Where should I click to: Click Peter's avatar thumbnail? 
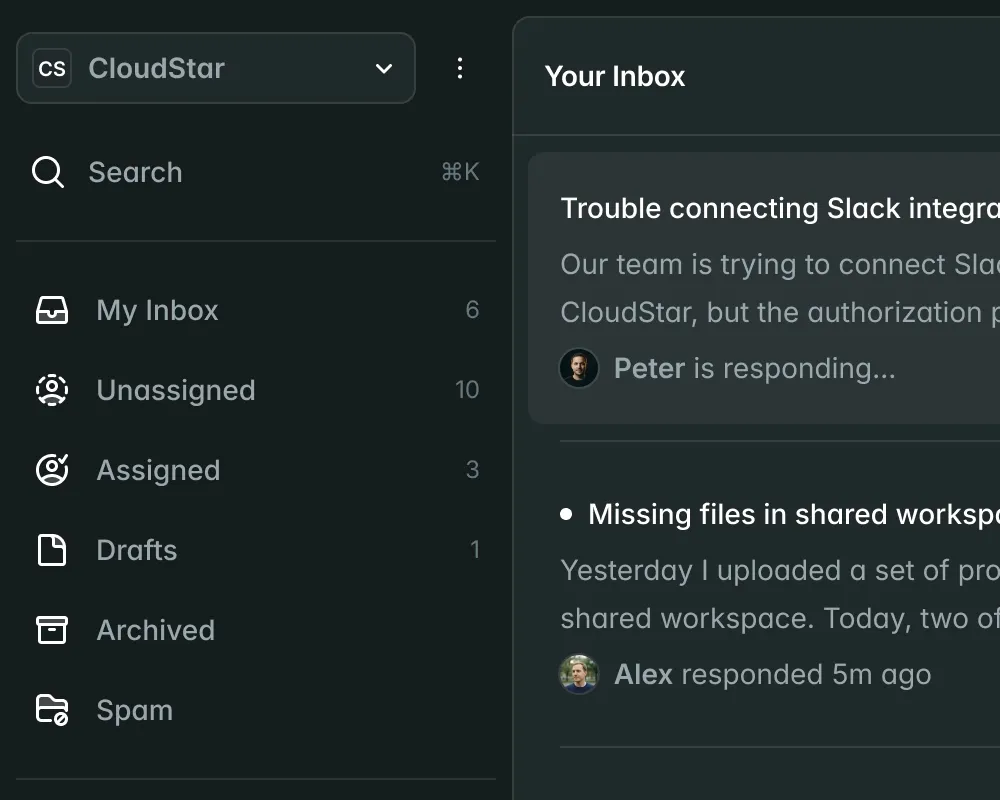click(x=579, y=368)
